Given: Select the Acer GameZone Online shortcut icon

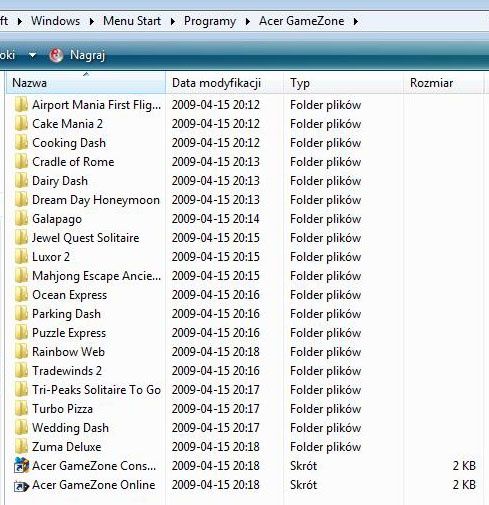Looking at the screenshot, I should pyautogui.click(x=21, y=486).
